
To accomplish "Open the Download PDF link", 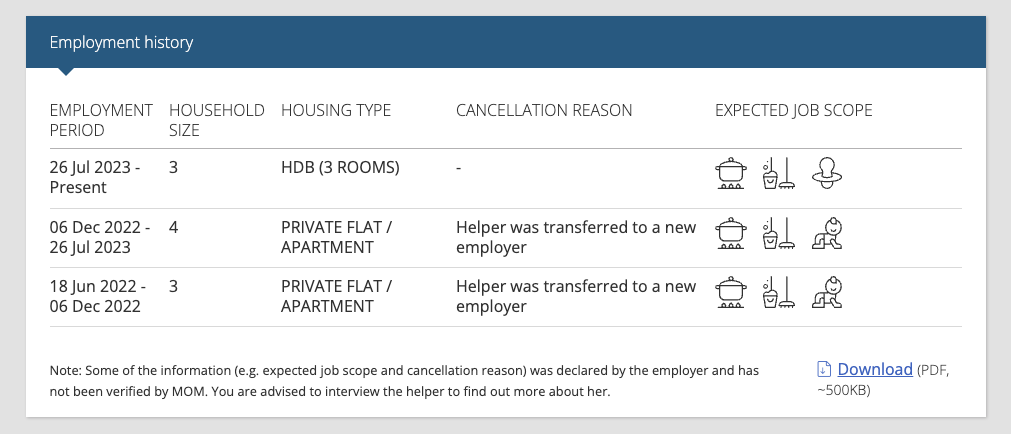I will (875, 370).
